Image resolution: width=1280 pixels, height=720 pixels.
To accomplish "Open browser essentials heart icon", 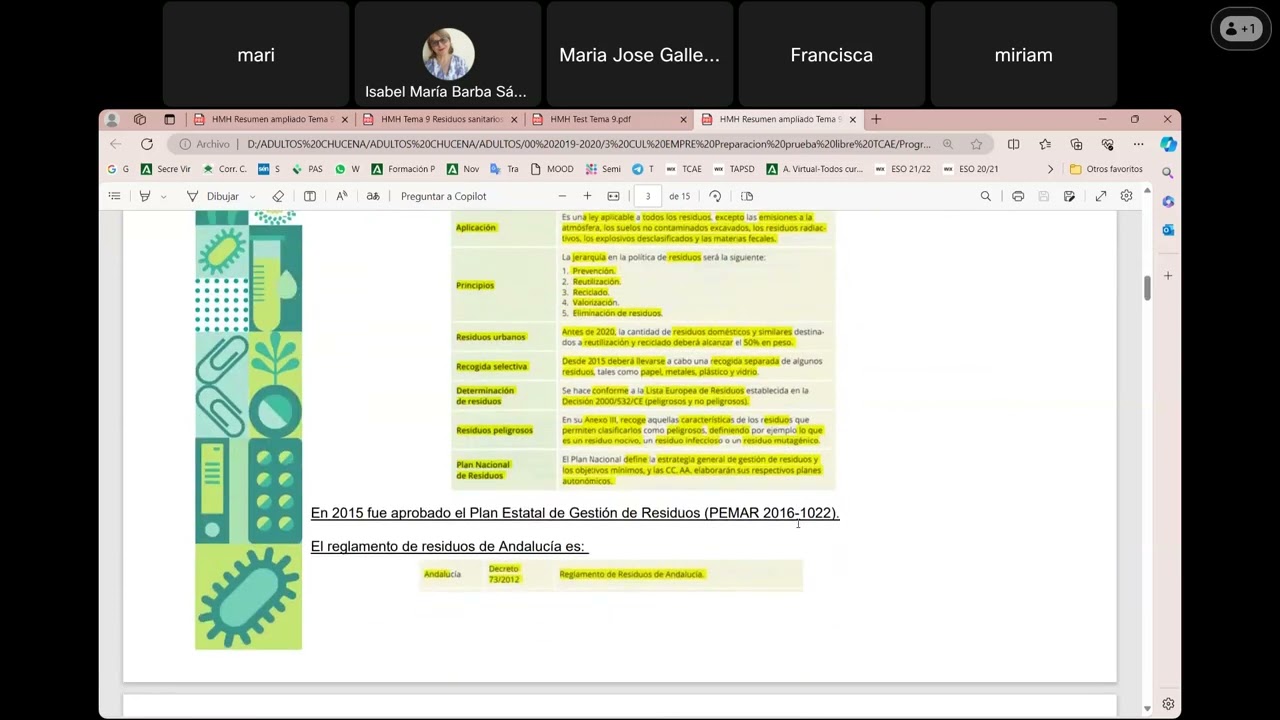I will (1107, 144).
